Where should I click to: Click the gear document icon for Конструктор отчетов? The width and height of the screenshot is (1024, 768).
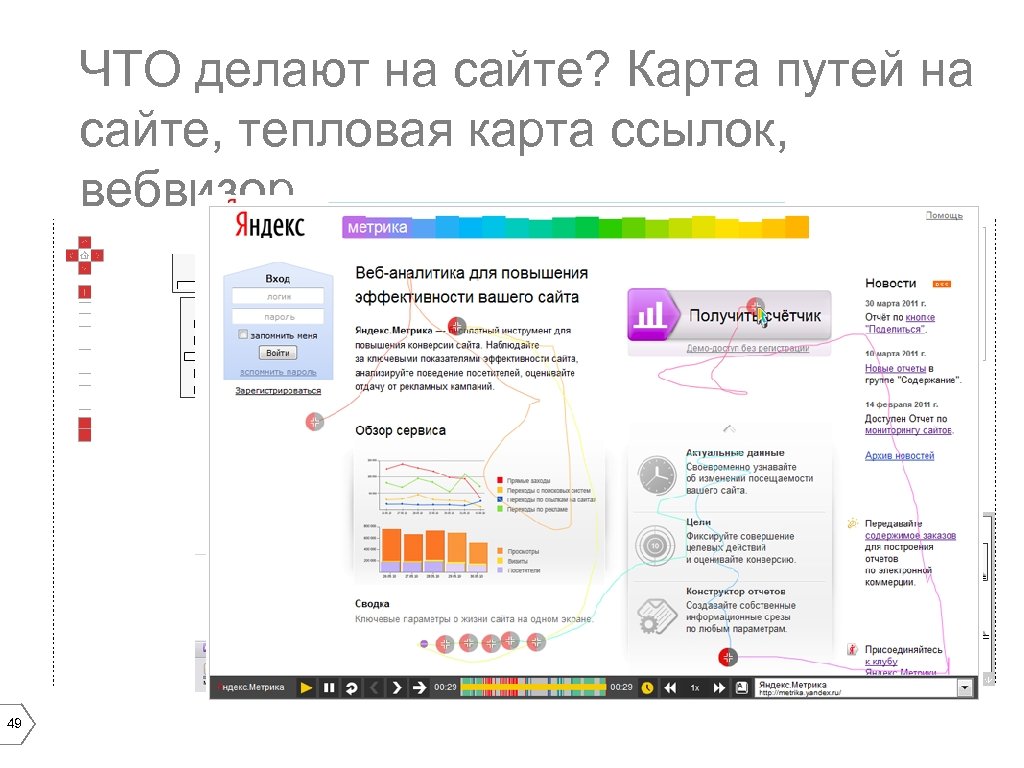coord(656,616)
